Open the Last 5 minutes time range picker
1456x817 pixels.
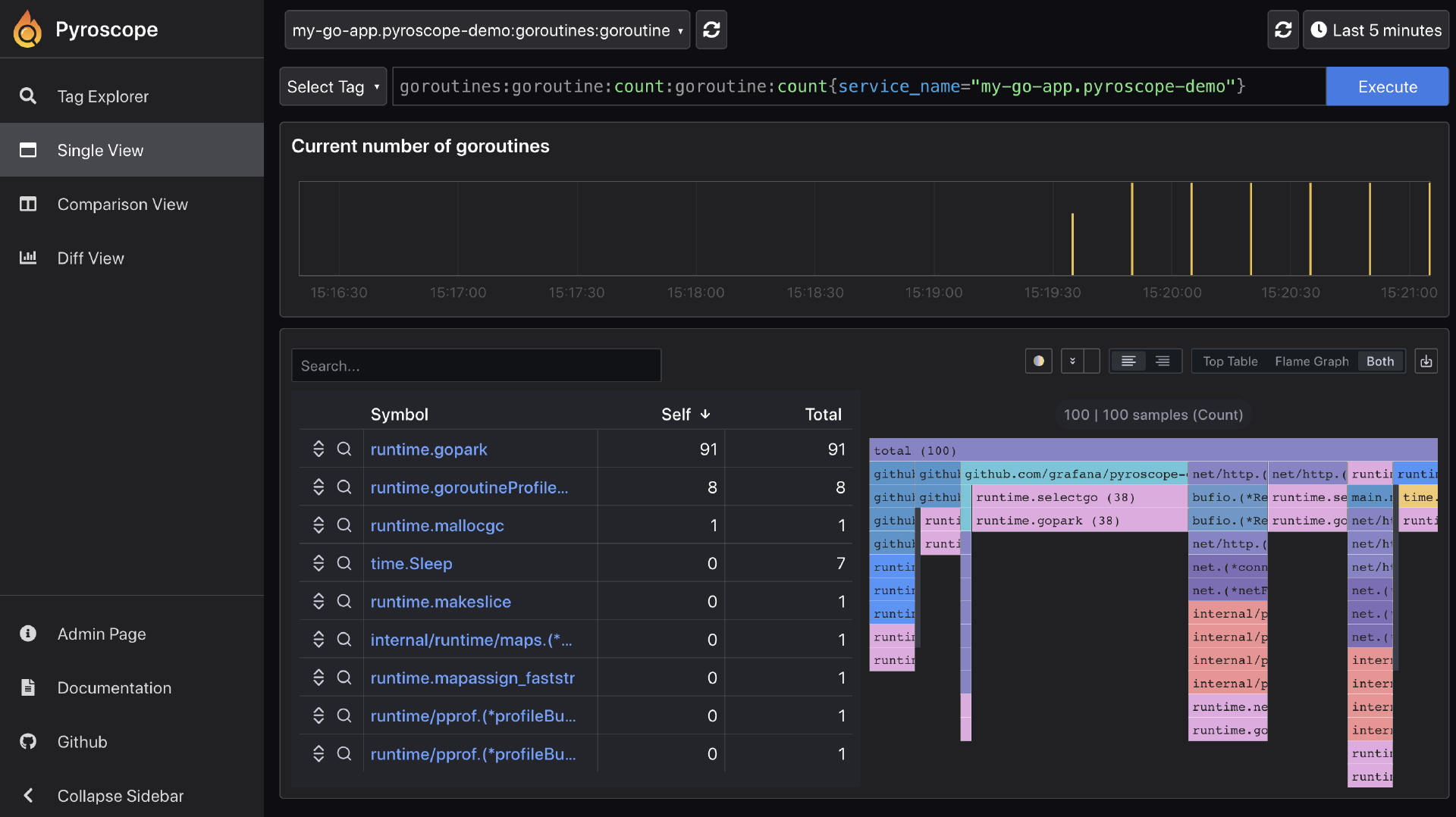(1376, 30)
